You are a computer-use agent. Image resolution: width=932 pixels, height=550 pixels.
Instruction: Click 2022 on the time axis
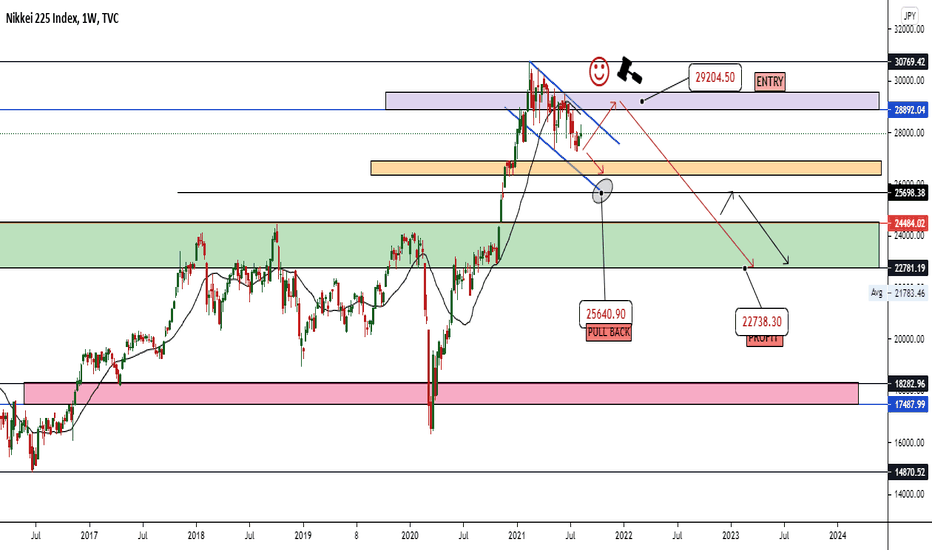(624, 535)
